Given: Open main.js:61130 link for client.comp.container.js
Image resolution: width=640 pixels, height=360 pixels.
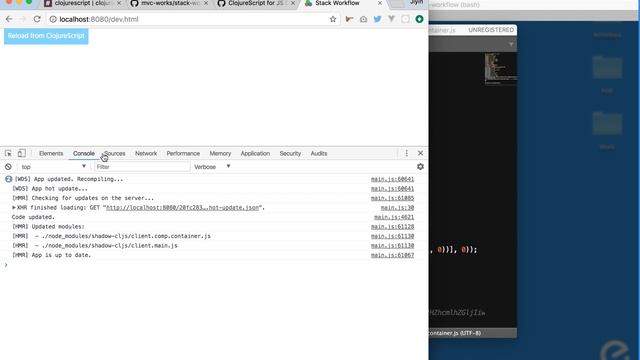Looking at the screenshot, I should pos(392,236).
